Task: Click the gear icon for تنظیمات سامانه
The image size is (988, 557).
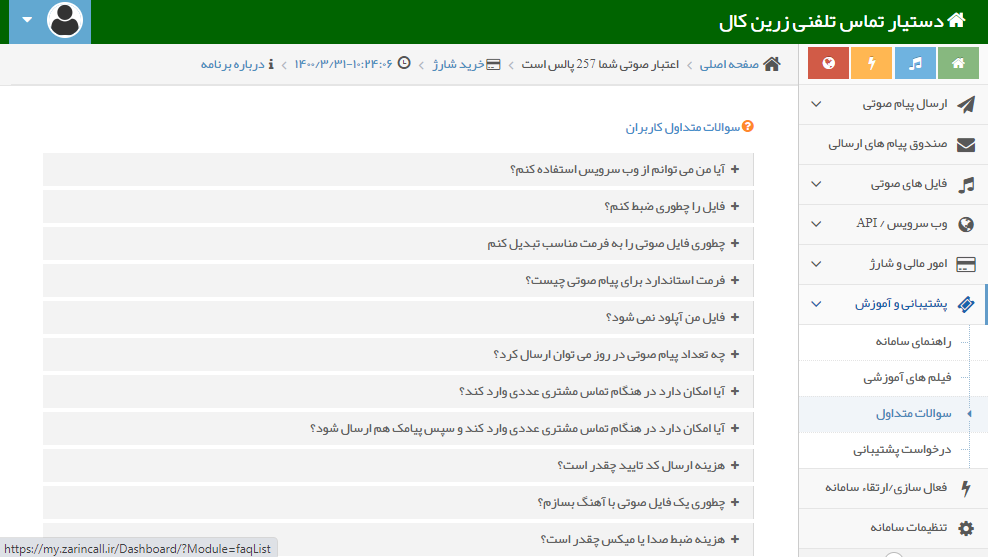Action: (x=966, y=528)
